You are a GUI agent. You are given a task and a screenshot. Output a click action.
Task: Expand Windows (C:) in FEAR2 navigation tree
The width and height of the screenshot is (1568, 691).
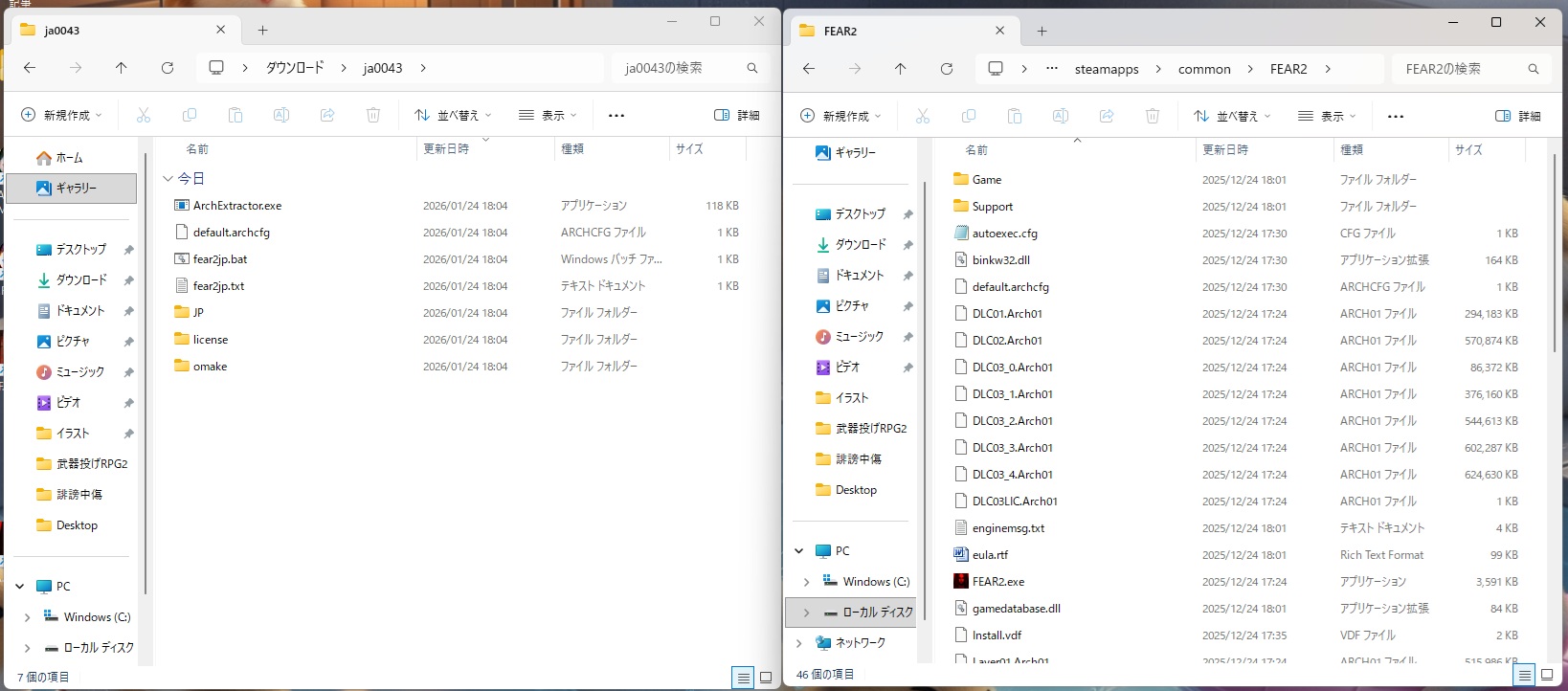(806, 582)
